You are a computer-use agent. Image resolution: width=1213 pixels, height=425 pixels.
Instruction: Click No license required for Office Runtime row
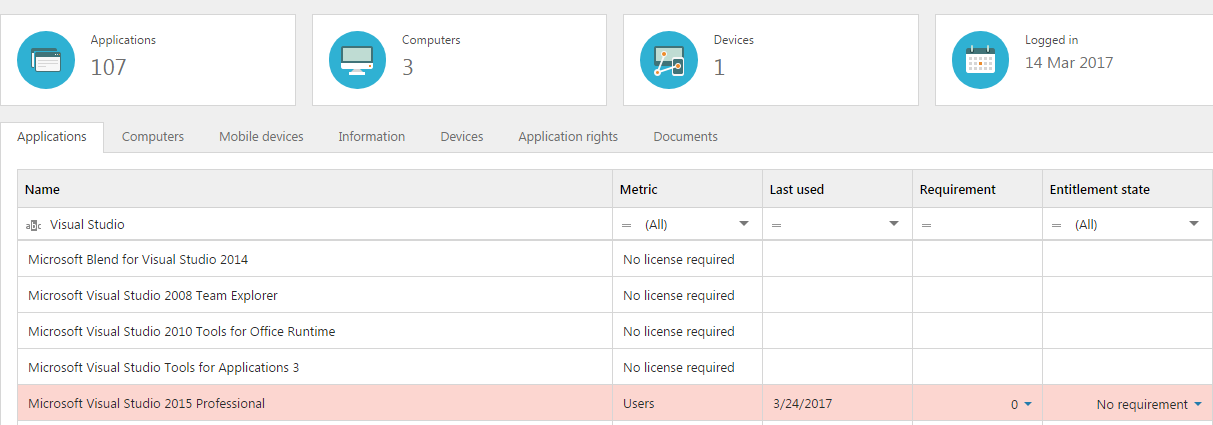pos(679,332)
